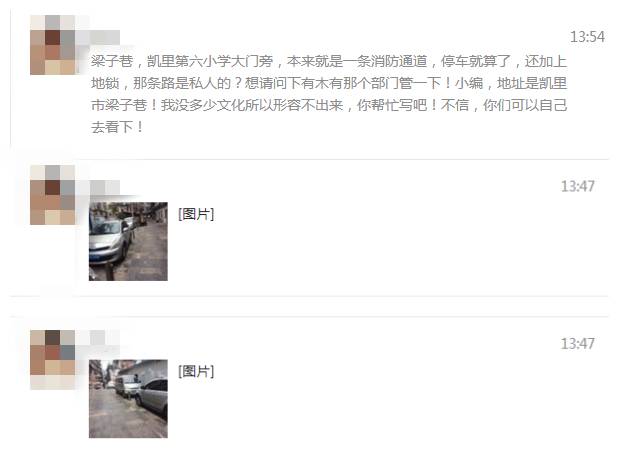Click the text line starting with 地锁
This screenshot has height=461, width=619.
[x=329, y=83]
